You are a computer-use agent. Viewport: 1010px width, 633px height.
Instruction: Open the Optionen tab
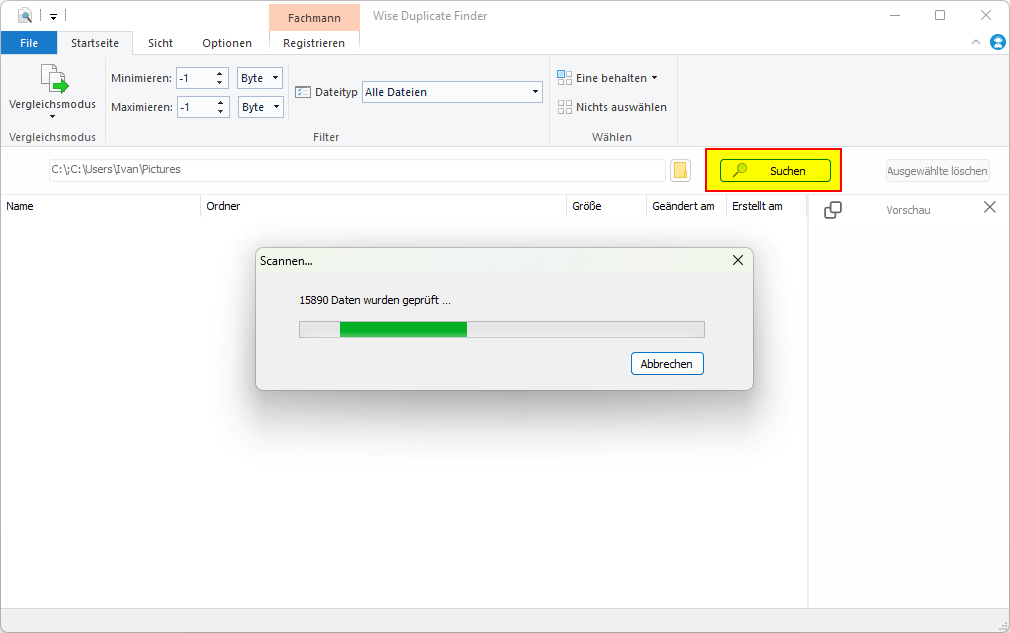point(227,43)
